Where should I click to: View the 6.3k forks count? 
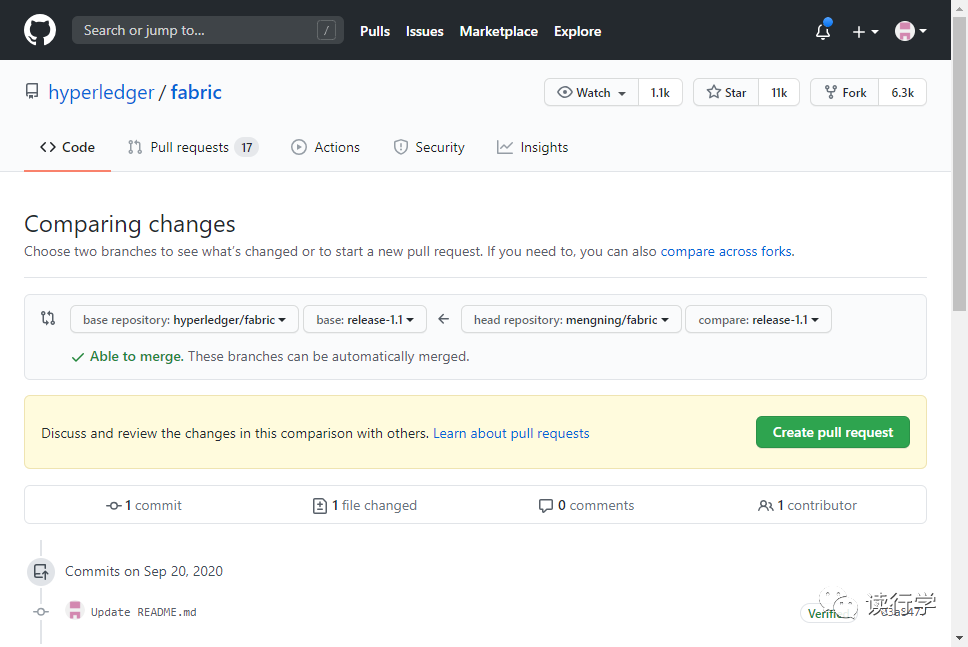(903, 93)
